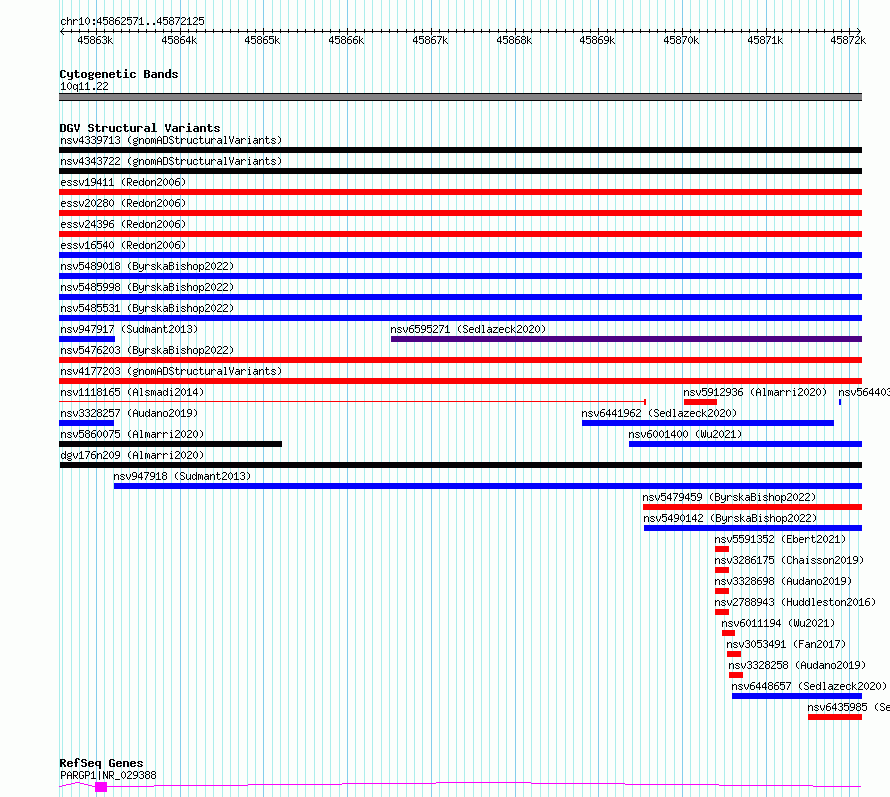Click the nsv4343722 gnomADStructuralVariants label
This screenshot has height=797, width=890.
click(x=171, y=161)
